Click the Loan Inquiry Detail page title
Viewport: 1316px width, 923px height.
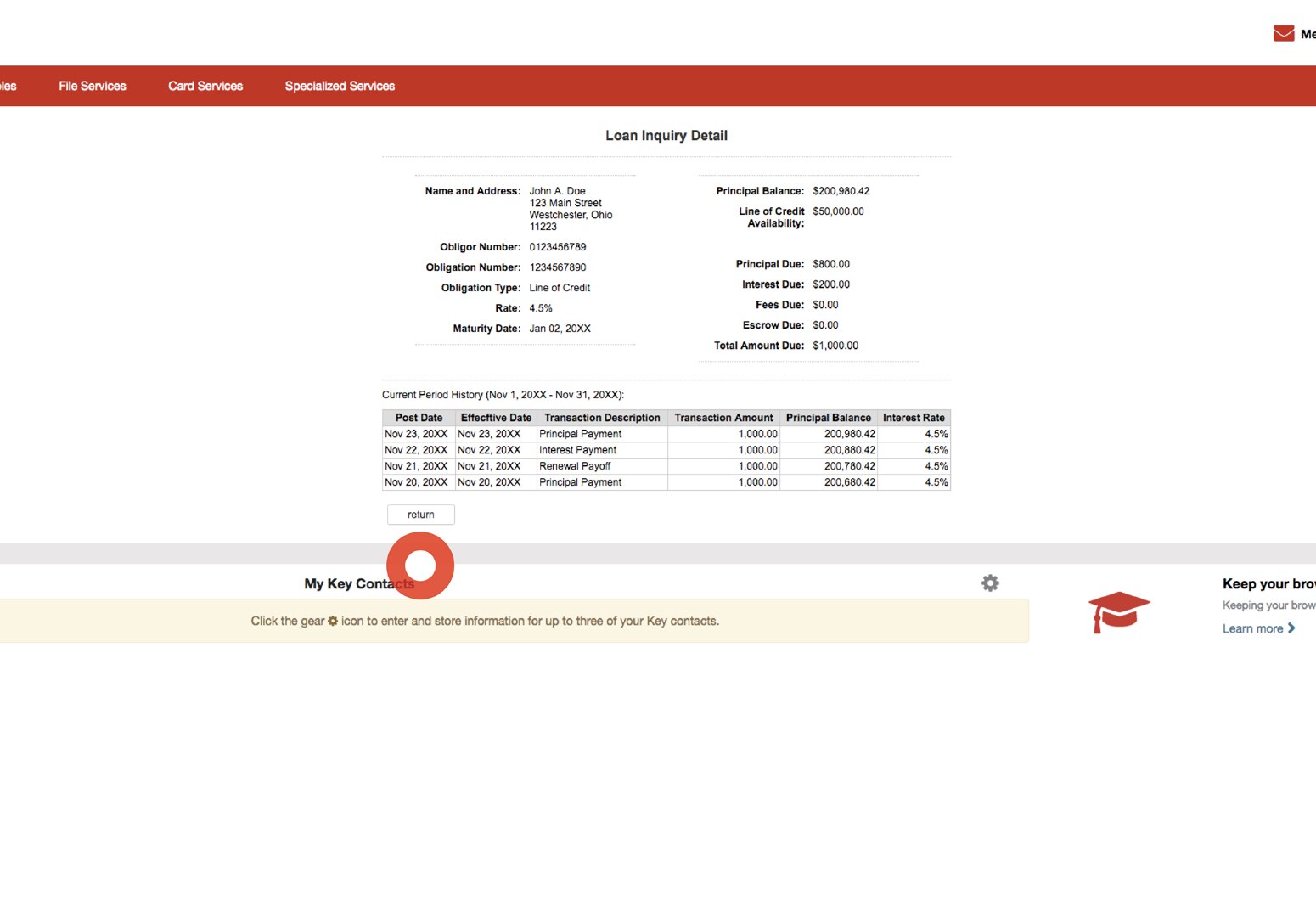click(666, 135)
